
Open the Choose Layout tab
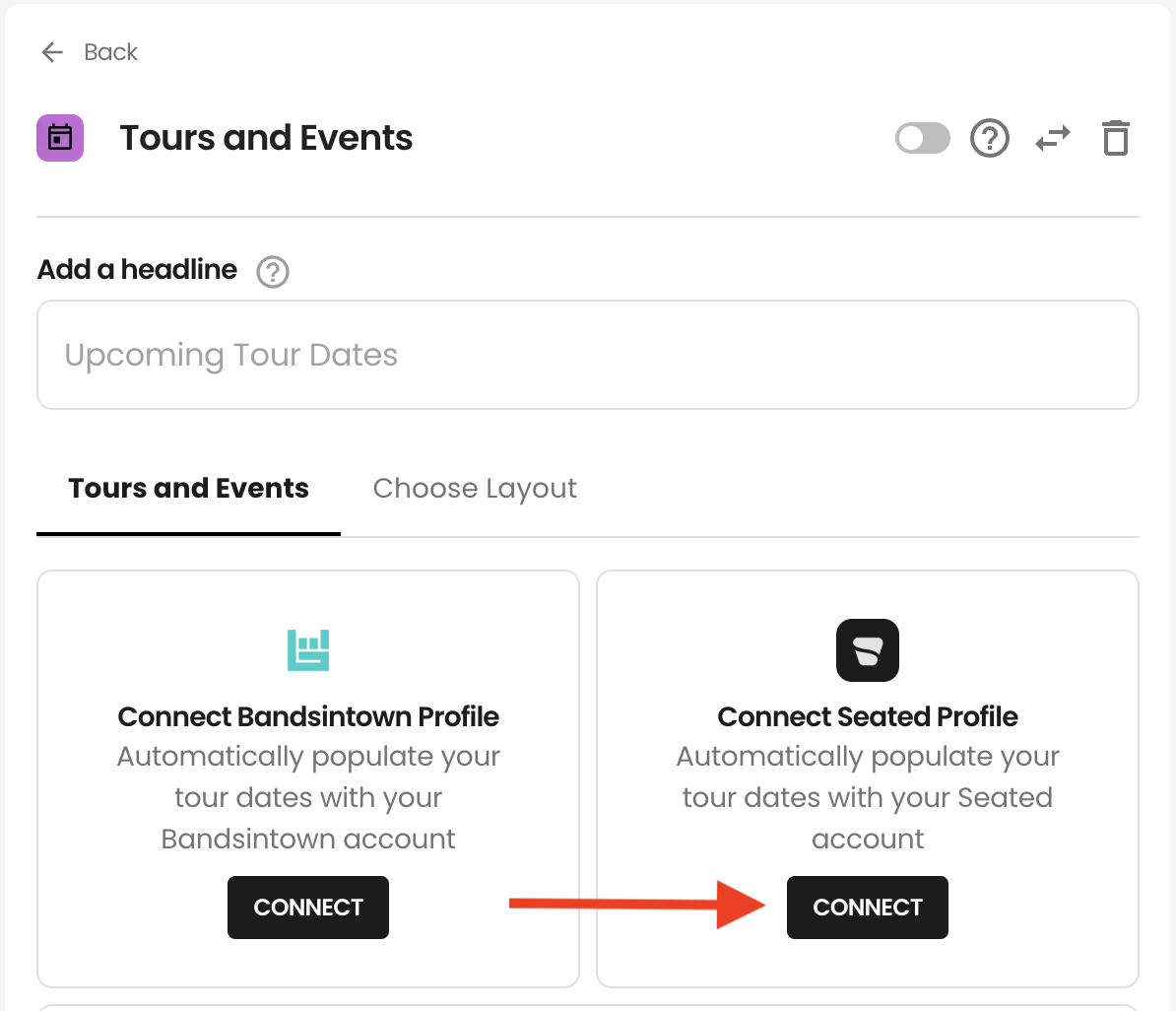[475, 489]
